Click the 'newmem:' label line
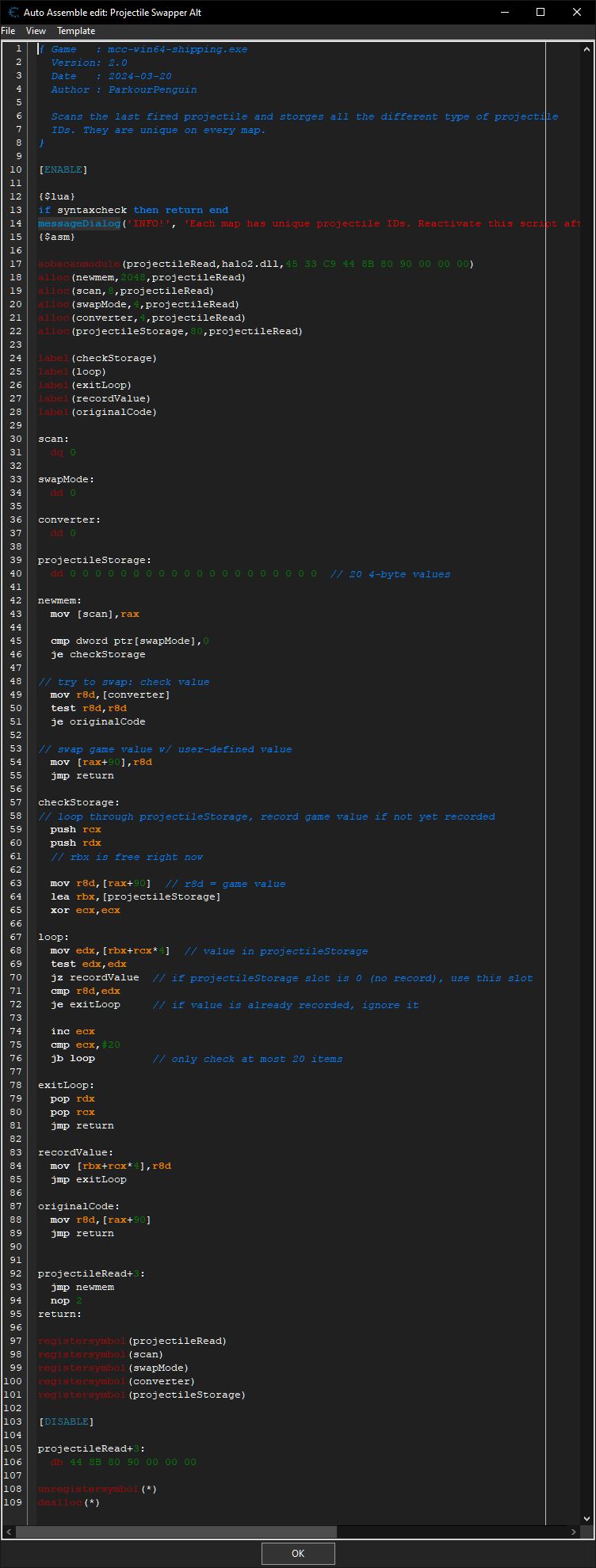This screenshot has height=1568, width=596. point(60,601)
